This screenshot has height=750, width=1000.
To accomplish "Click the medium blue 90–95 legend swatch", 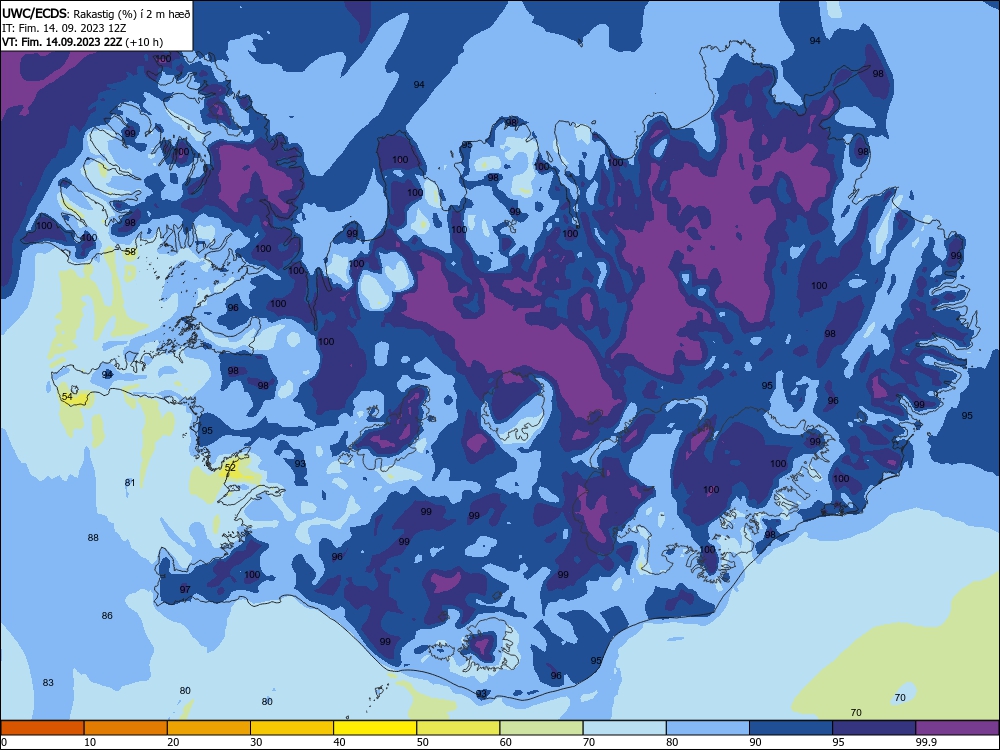I will pyautogui.click(x=791, y=728).
